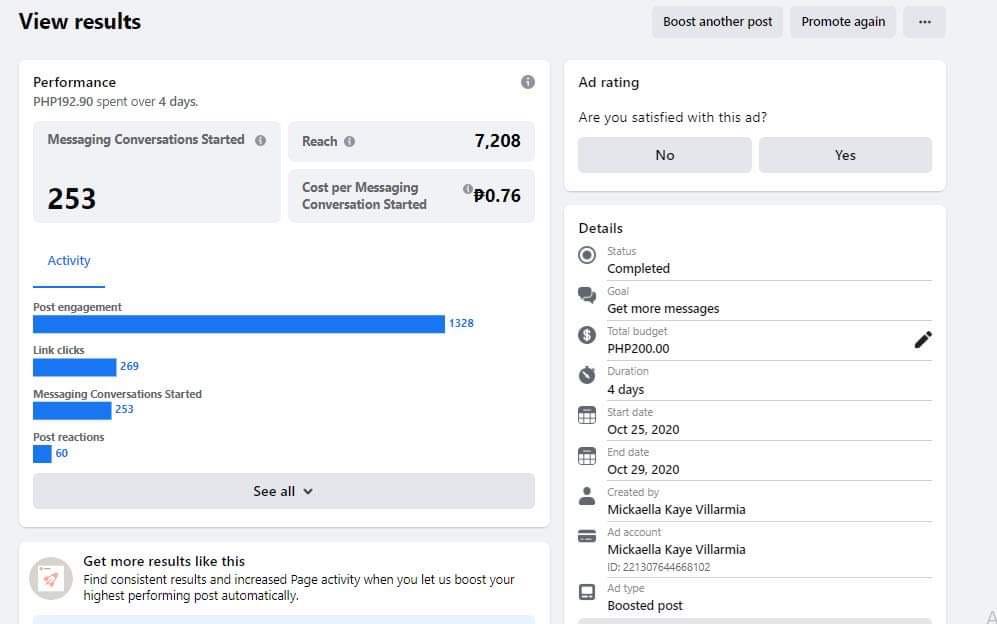Click the rocket boost thumbnail

(x=51, y=578)
